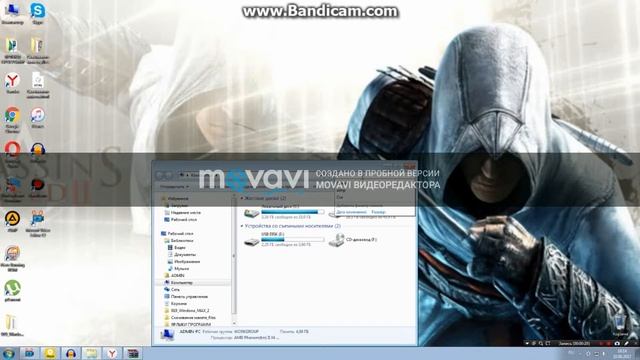The image size is (640, 360).
Task: Launch Yandex browser from the desktop
Action: click(12, 83)
